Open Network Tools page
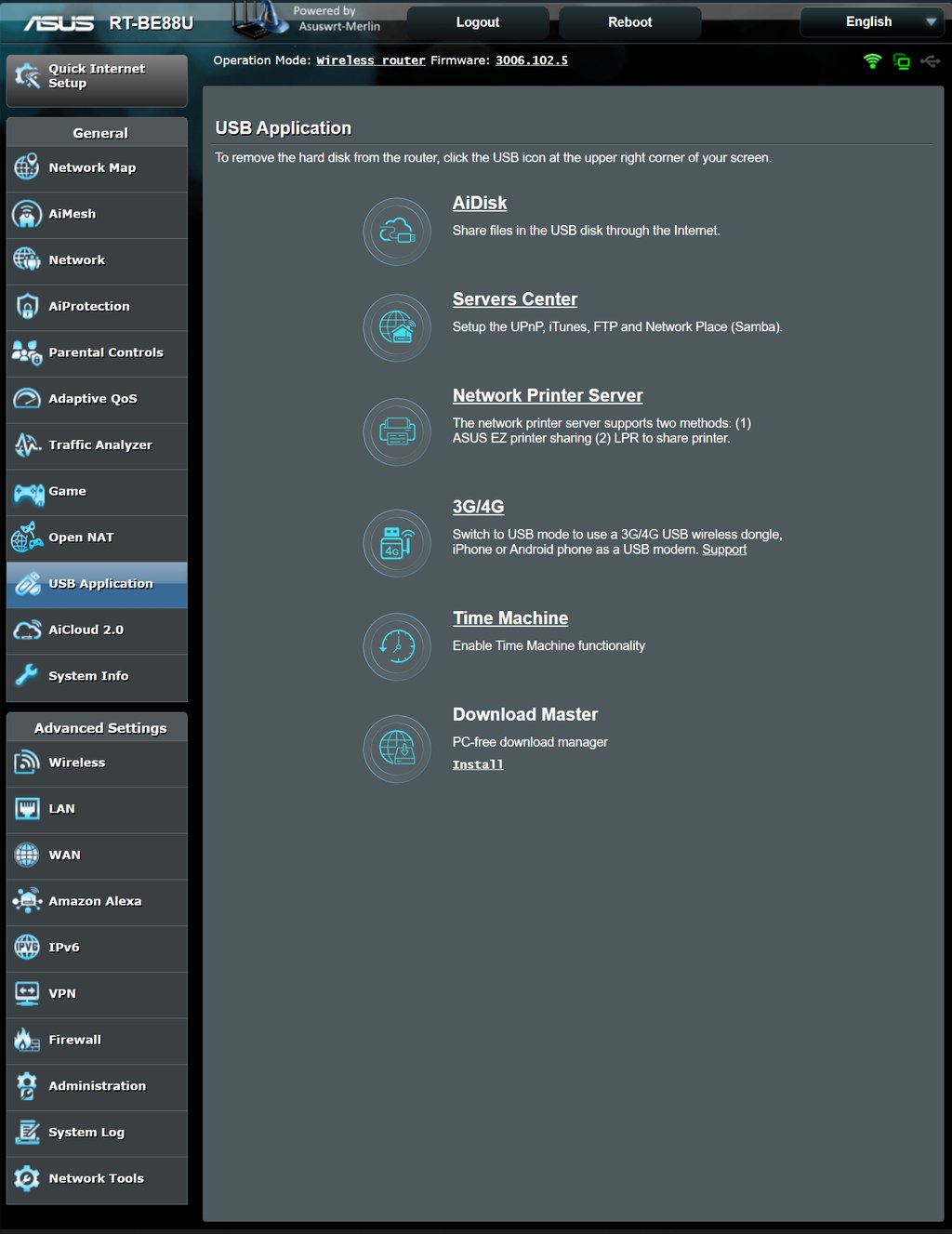Screen dimensions: 952x1234 [x=97, y=1179]
